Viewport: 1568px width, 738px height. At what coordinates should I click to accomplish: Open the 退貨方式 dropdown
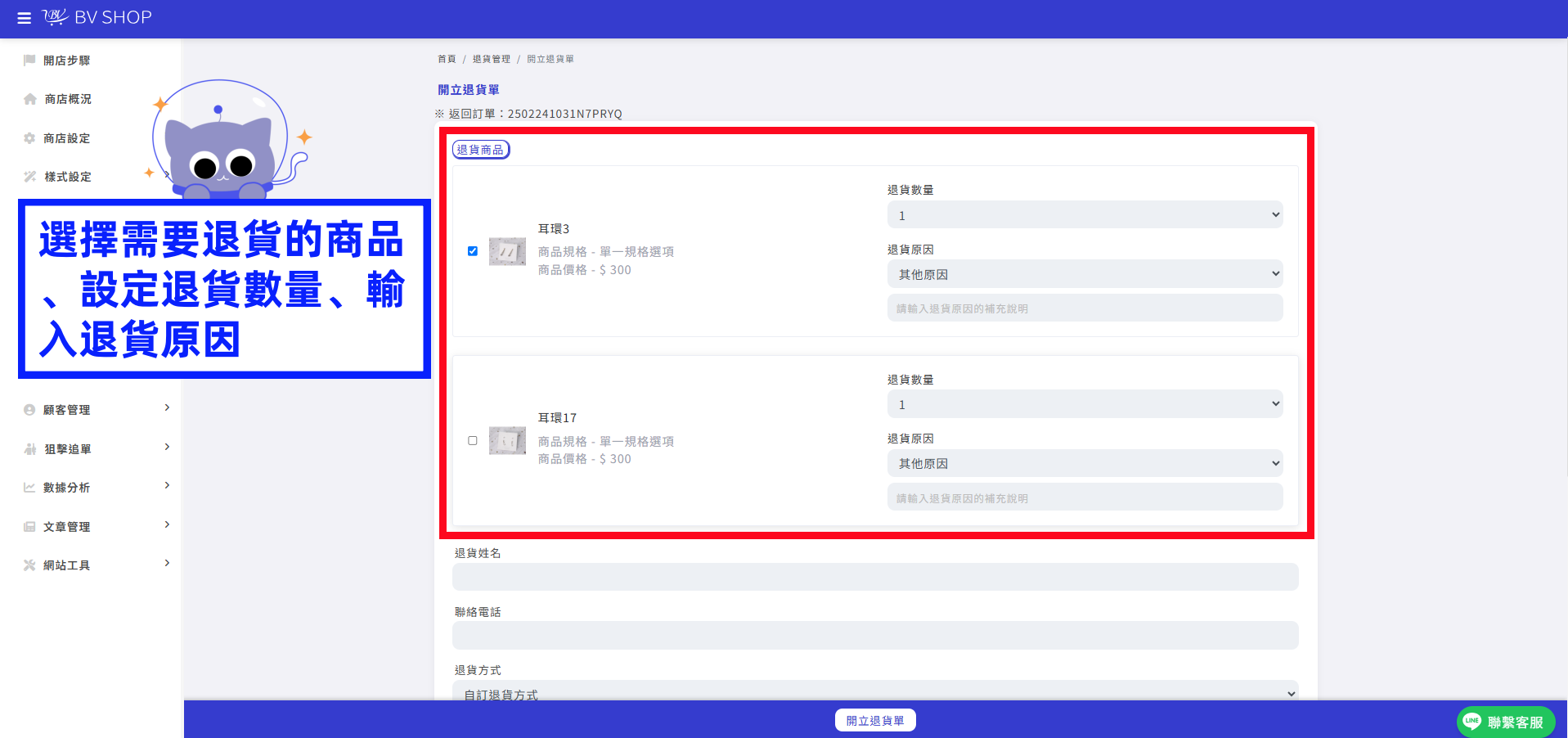click(x=875, y=691)
